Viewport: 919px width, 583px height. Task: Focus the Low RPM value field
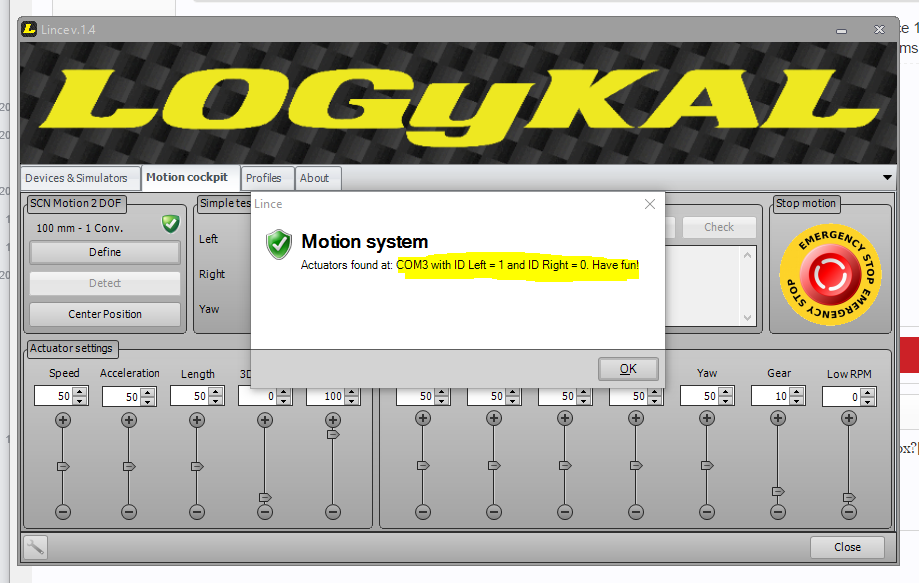(x=842, y=397)
